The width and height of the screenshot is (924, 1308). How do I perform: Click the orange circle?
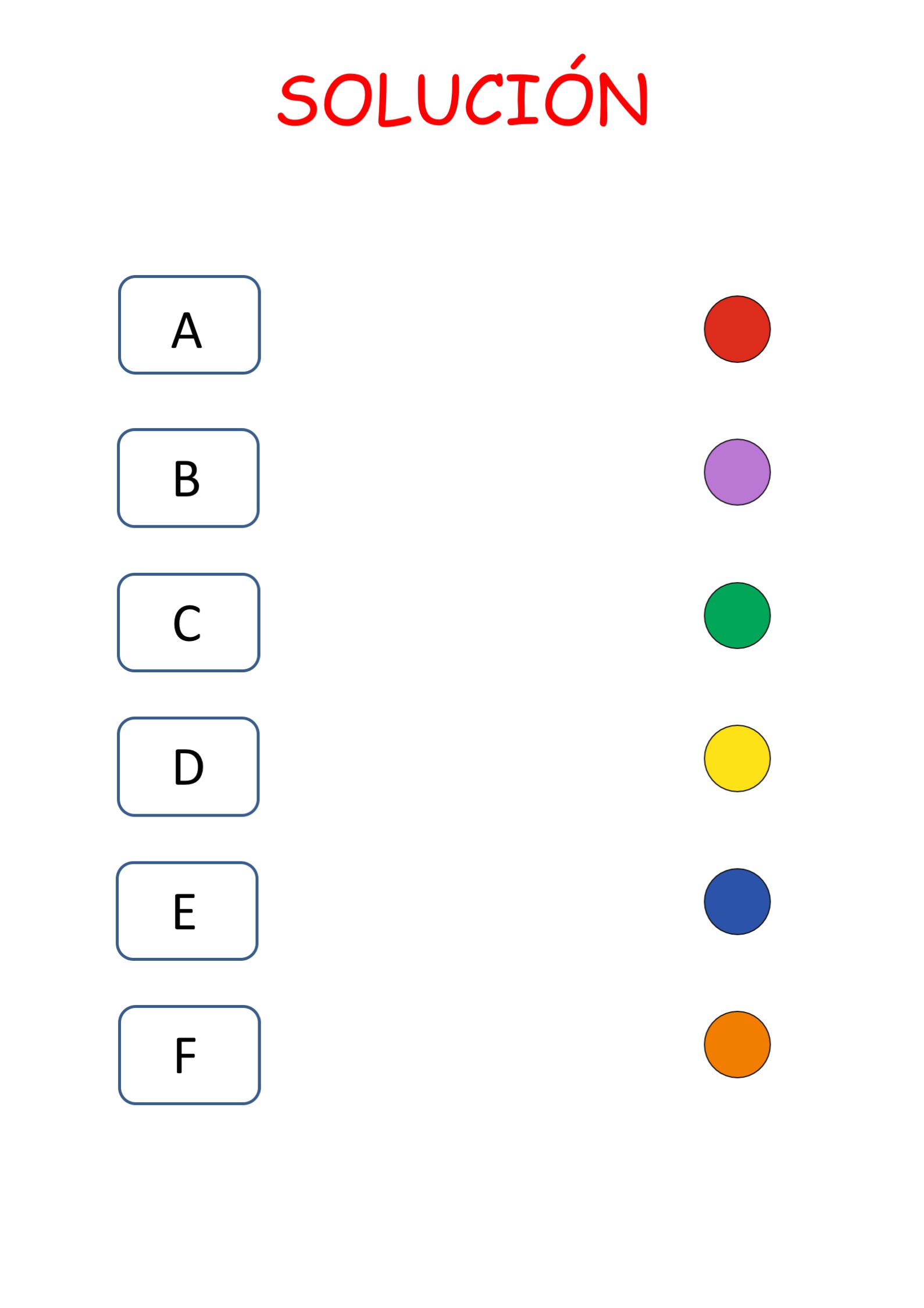coord(737,1045)
